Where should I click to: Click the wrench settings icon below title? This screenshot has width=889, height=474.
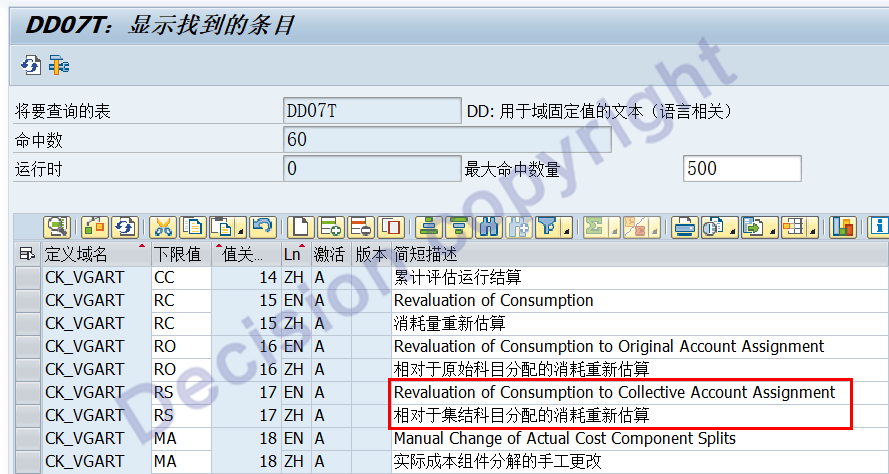click(59, 66)
